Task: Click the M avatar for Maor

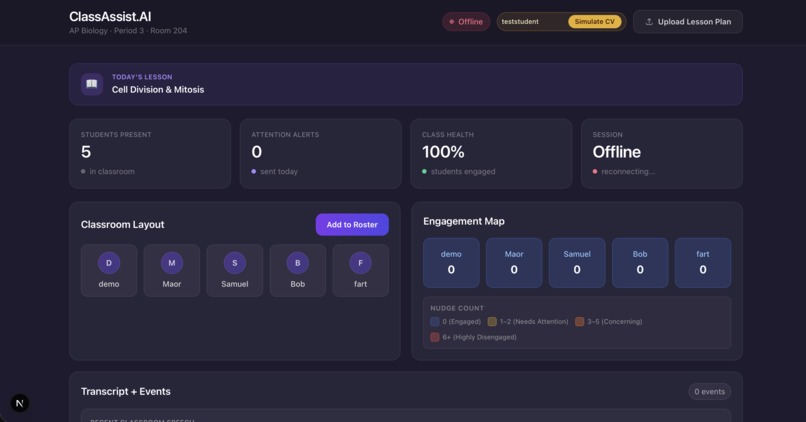Action: pos(172,263)
